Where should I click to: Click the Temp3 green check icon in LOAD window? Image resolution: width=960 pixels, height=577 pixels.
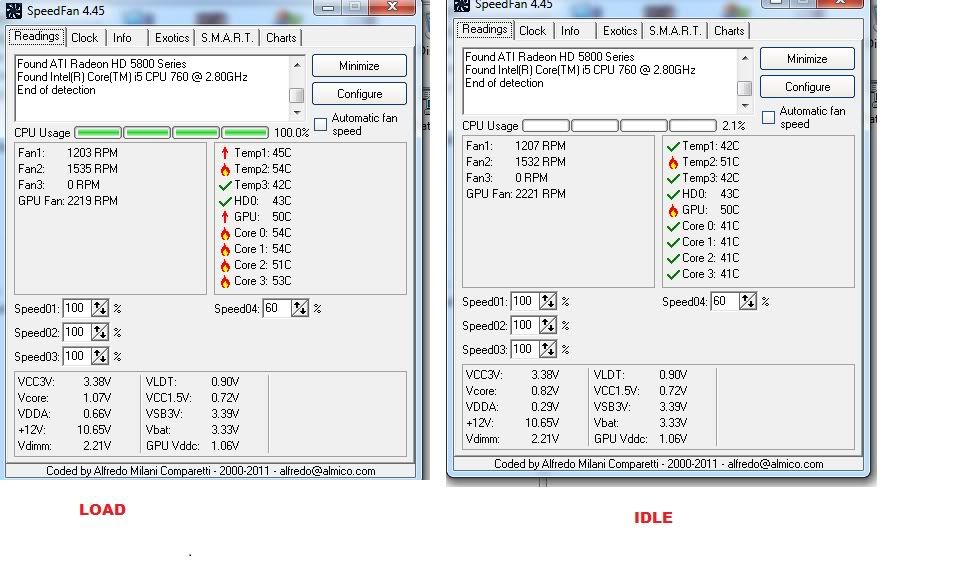[225, 185]
